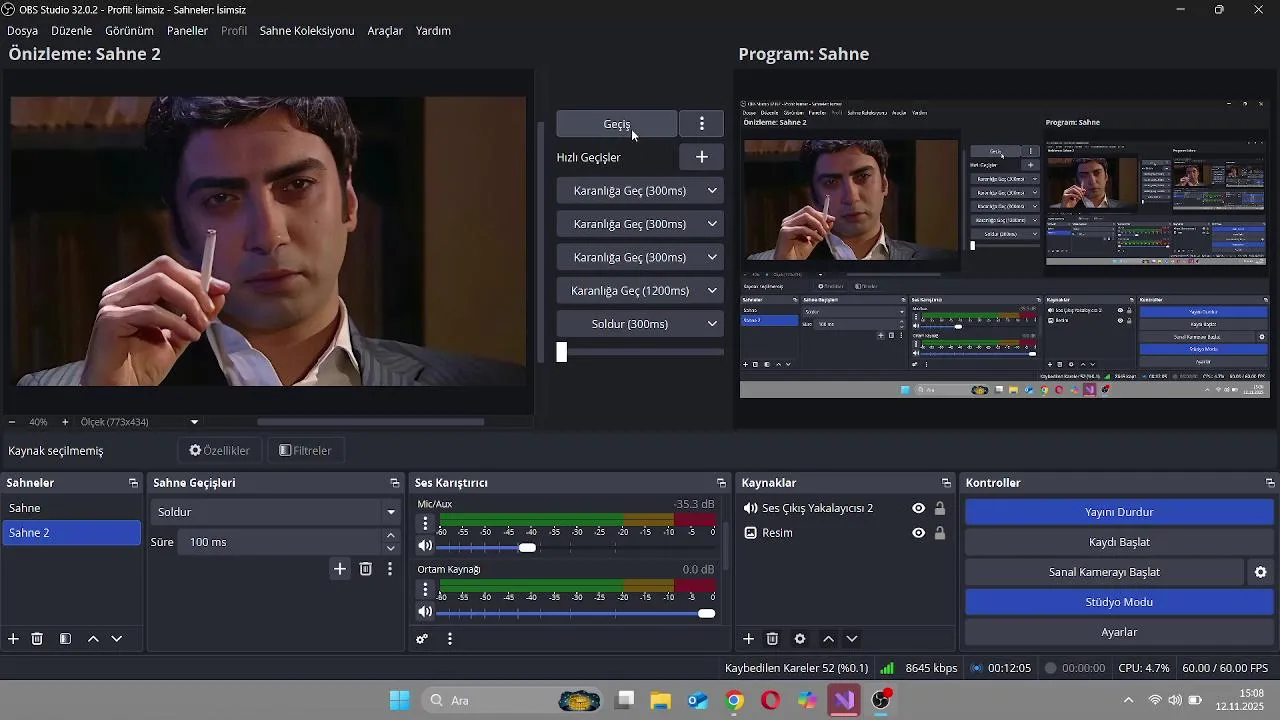Open preview scale Ölçek dropdown arrow
The width and height of the screenshot is (1280, 720).
click(x=194, y=422)
